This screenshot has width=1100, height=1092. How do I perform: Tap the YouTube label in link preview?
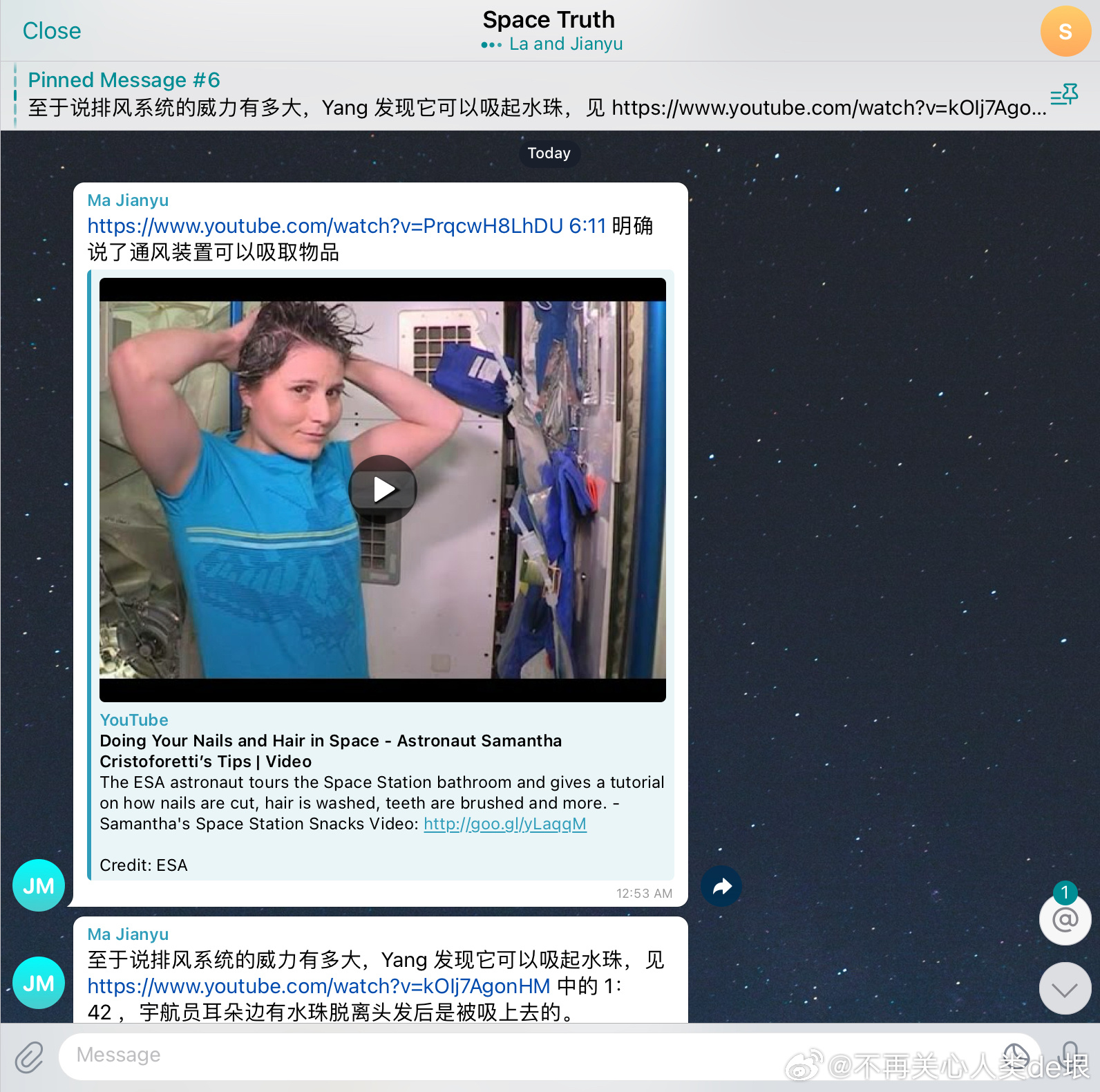134,720
